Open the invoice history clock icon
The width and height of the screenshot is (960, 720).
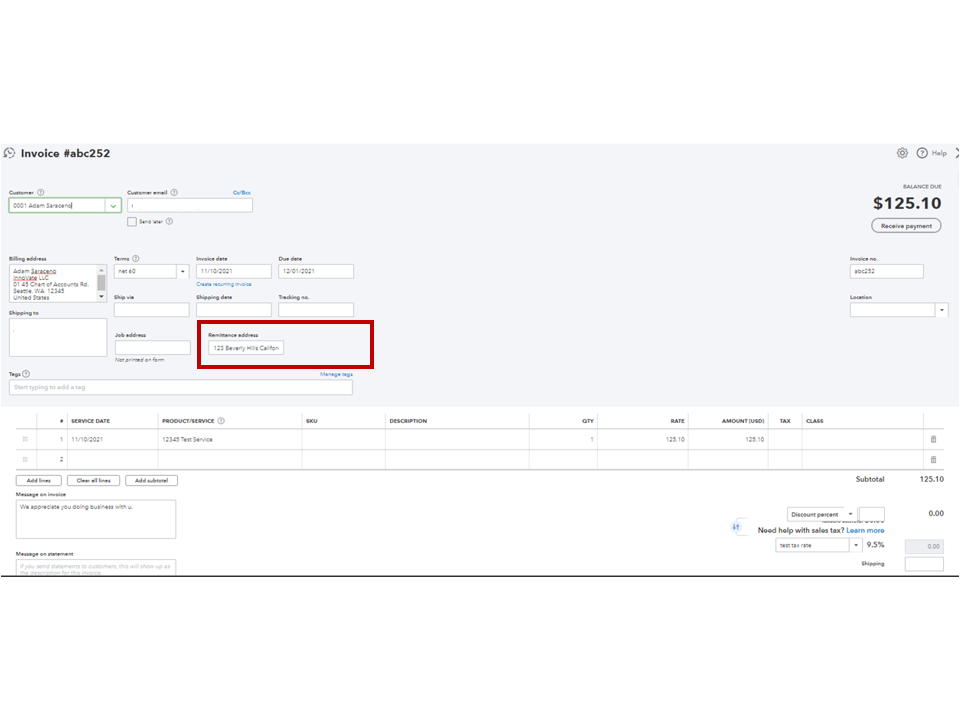(x=9, y=153)
